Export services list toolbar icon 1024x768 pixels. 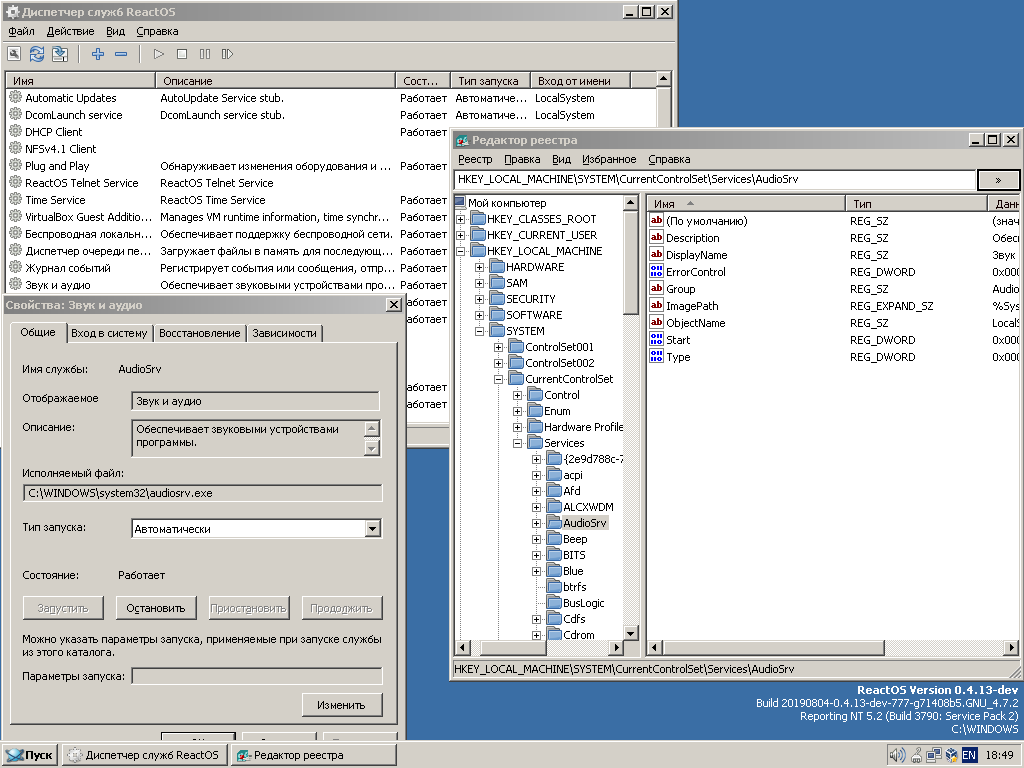pos(59,54)
